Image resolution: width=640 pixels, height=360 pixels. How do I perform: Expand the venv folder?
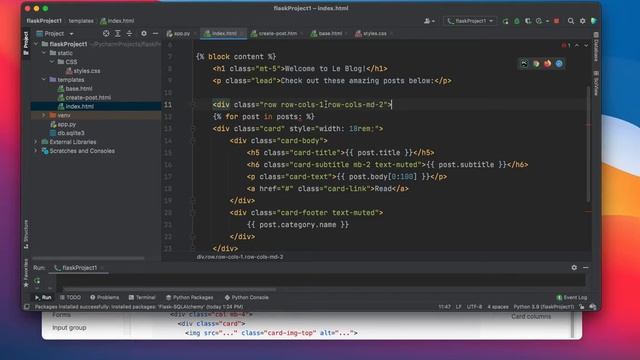pos(44,115)
